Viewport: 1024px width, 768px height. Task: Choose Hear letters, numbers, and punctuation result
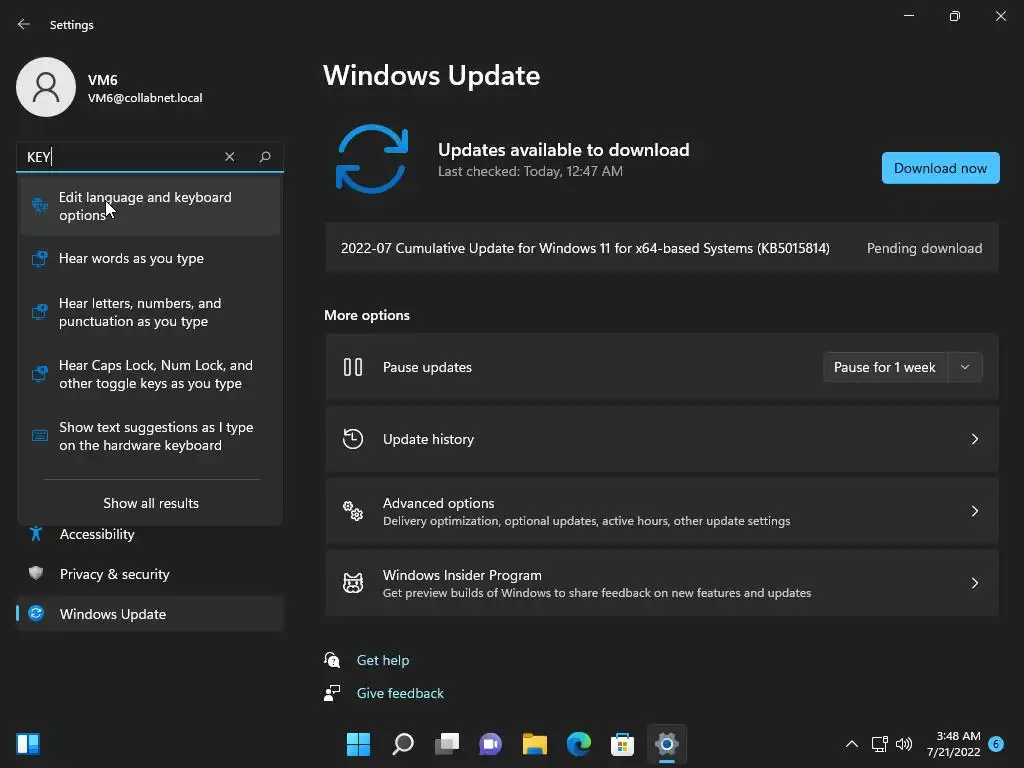[x=150, y=312]
